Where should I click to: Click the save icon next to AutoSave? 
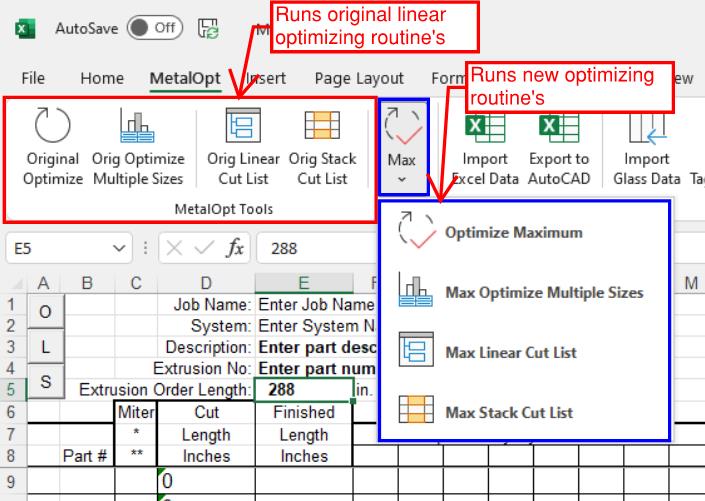click(x=208, y=28)
